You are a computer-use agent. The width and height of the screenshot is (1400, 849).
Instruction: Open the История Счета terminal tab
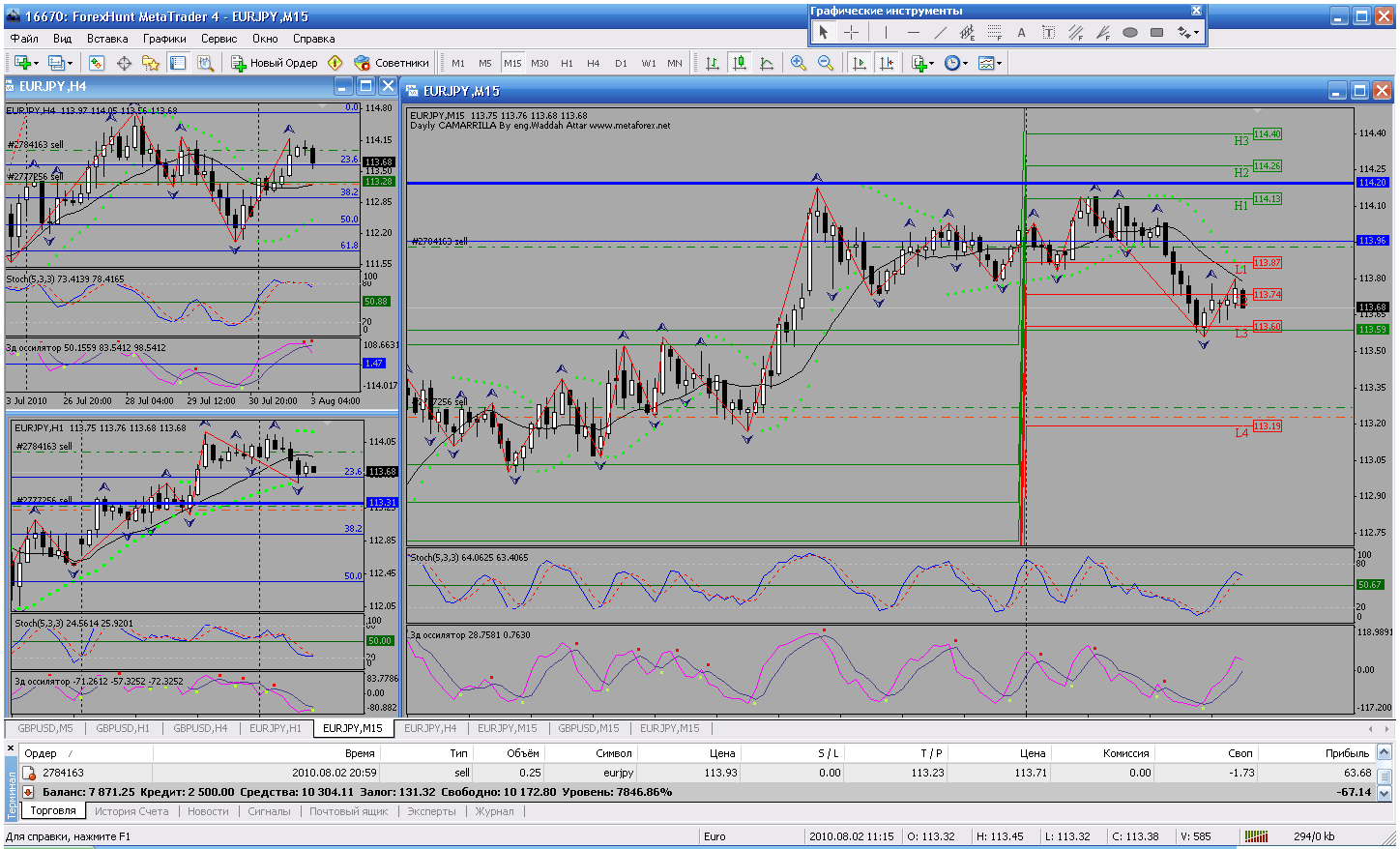pyautogui.click(x=131, y=811)
